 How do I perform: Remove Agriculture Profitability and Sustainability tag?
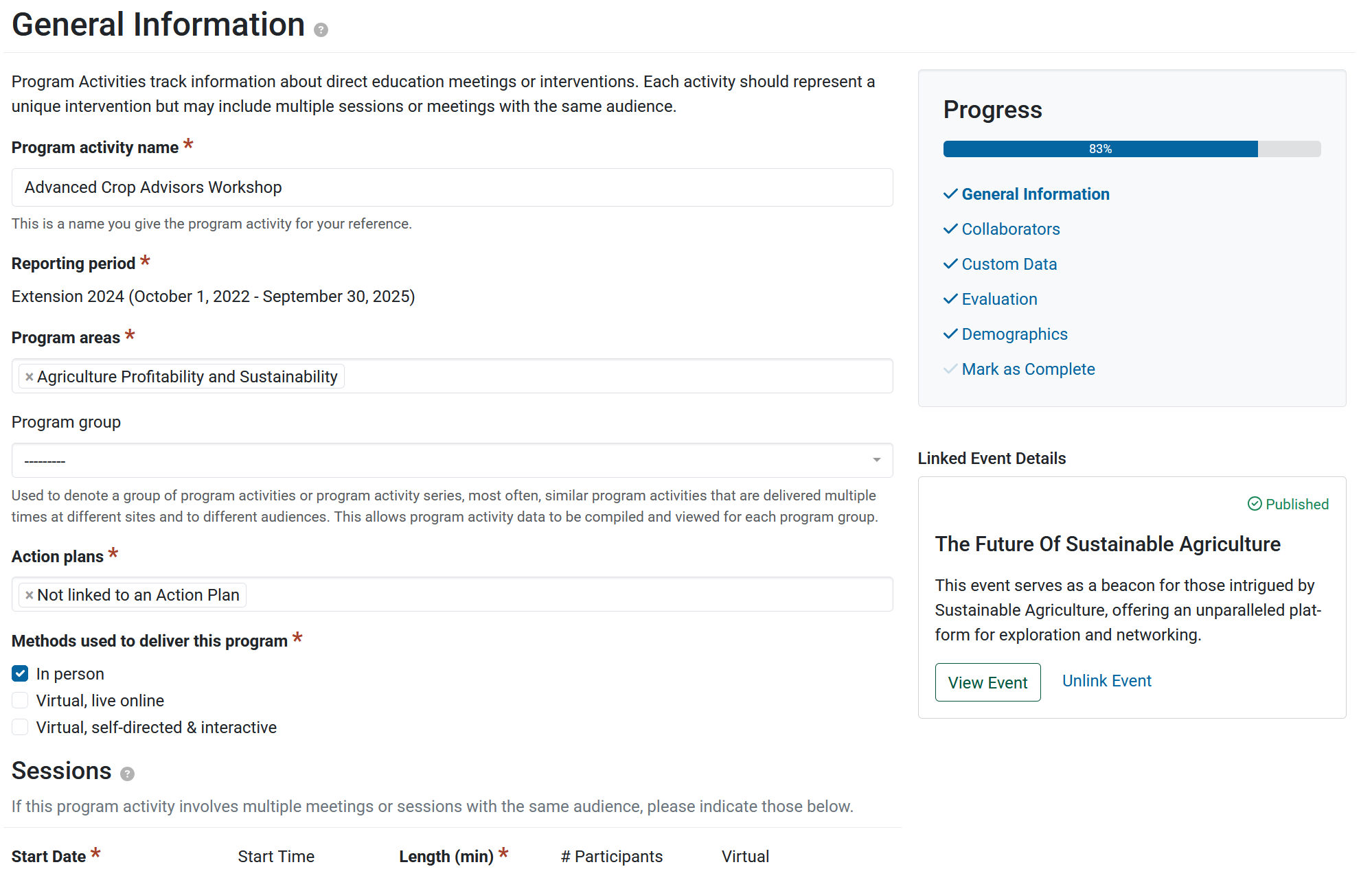[x=29, y=377]
